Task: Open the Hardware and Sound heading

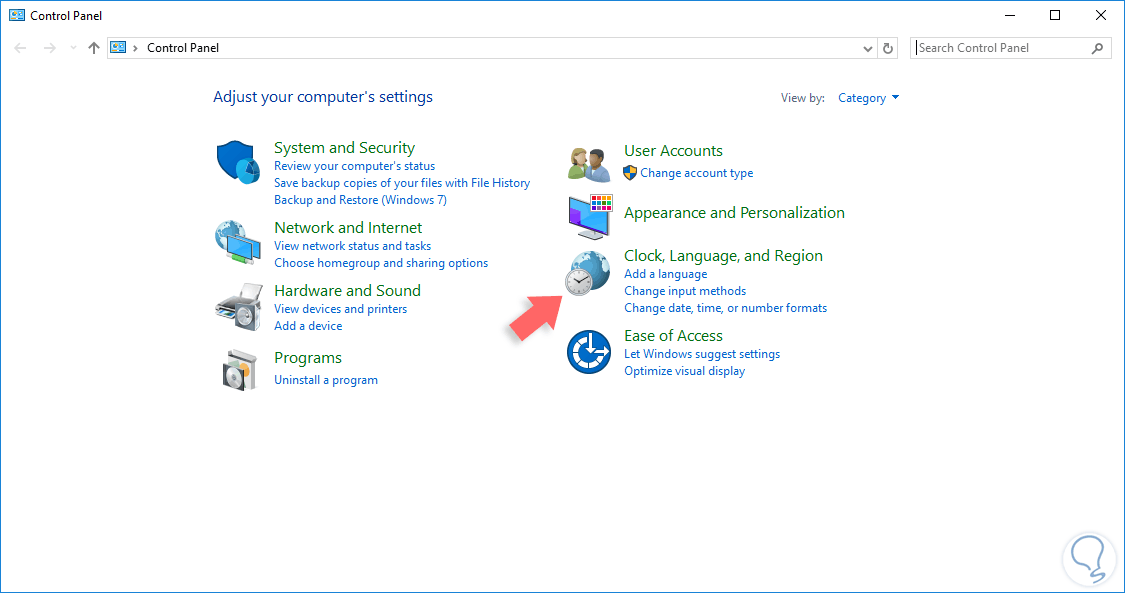Action: (x=347, y=290)
